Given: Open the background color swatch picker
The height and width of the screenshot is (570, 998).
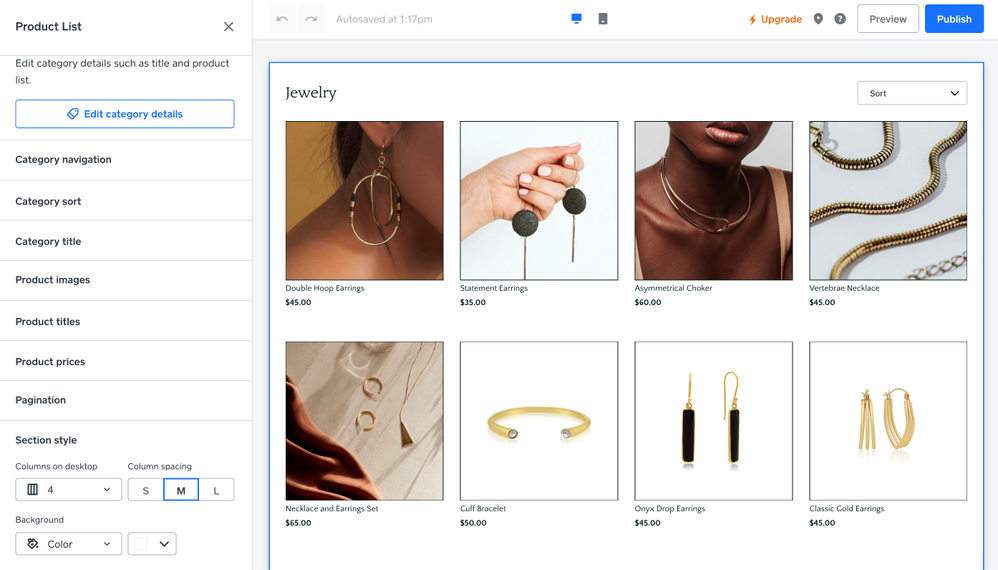Looking at the screenshot, I should coord(152,544).
